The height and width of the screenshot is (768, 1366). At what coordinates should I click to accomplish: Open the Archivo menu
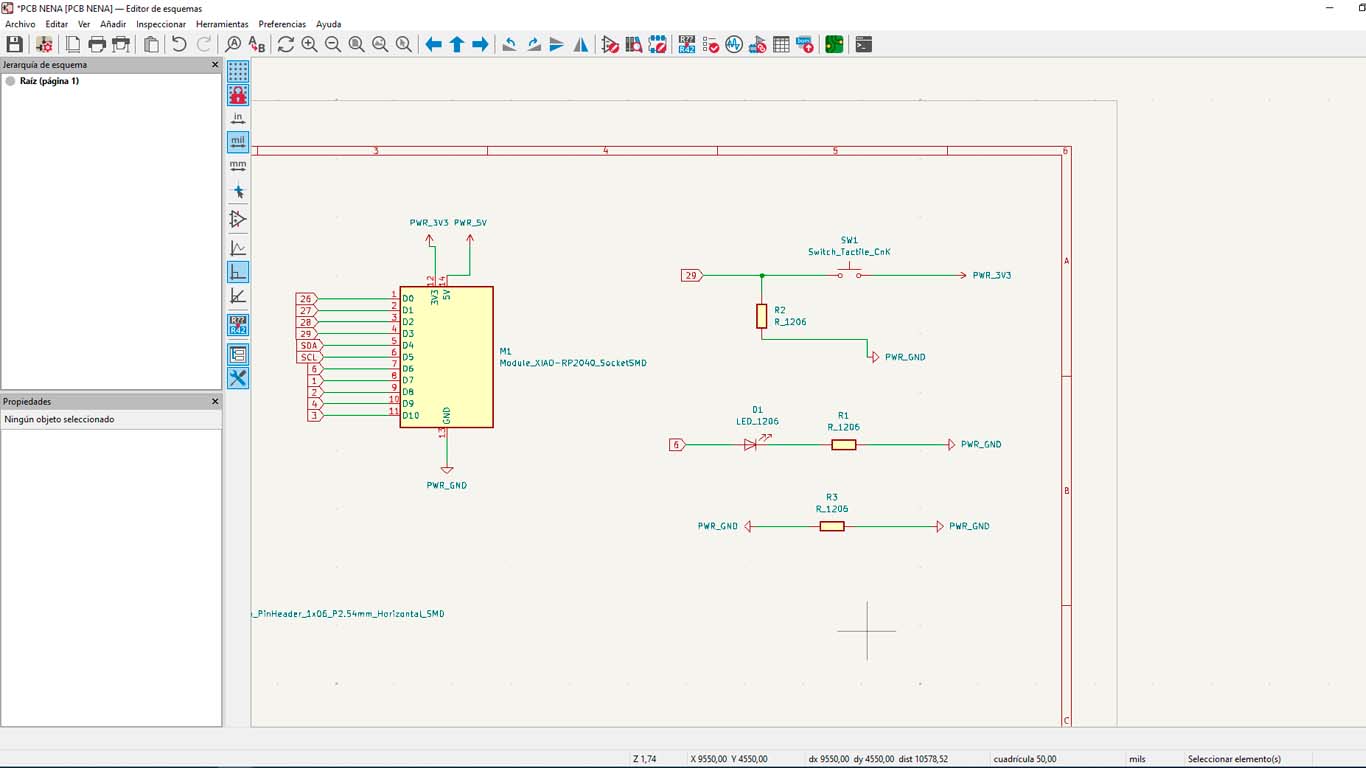point(20,24)
